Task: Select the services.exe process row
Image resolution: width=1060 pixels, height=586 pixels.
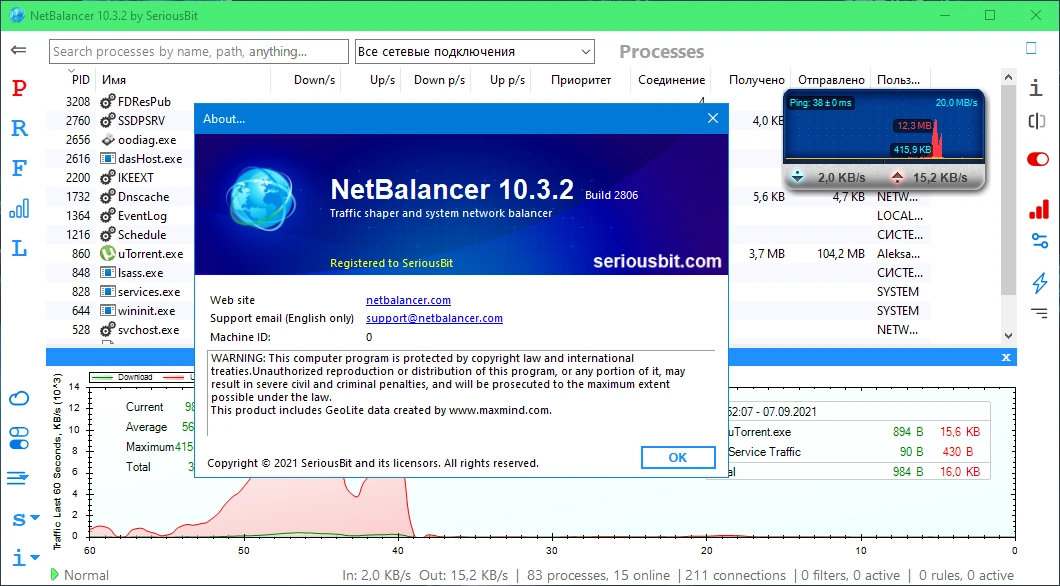Action: pyautogui.click(x=488, y=292)
